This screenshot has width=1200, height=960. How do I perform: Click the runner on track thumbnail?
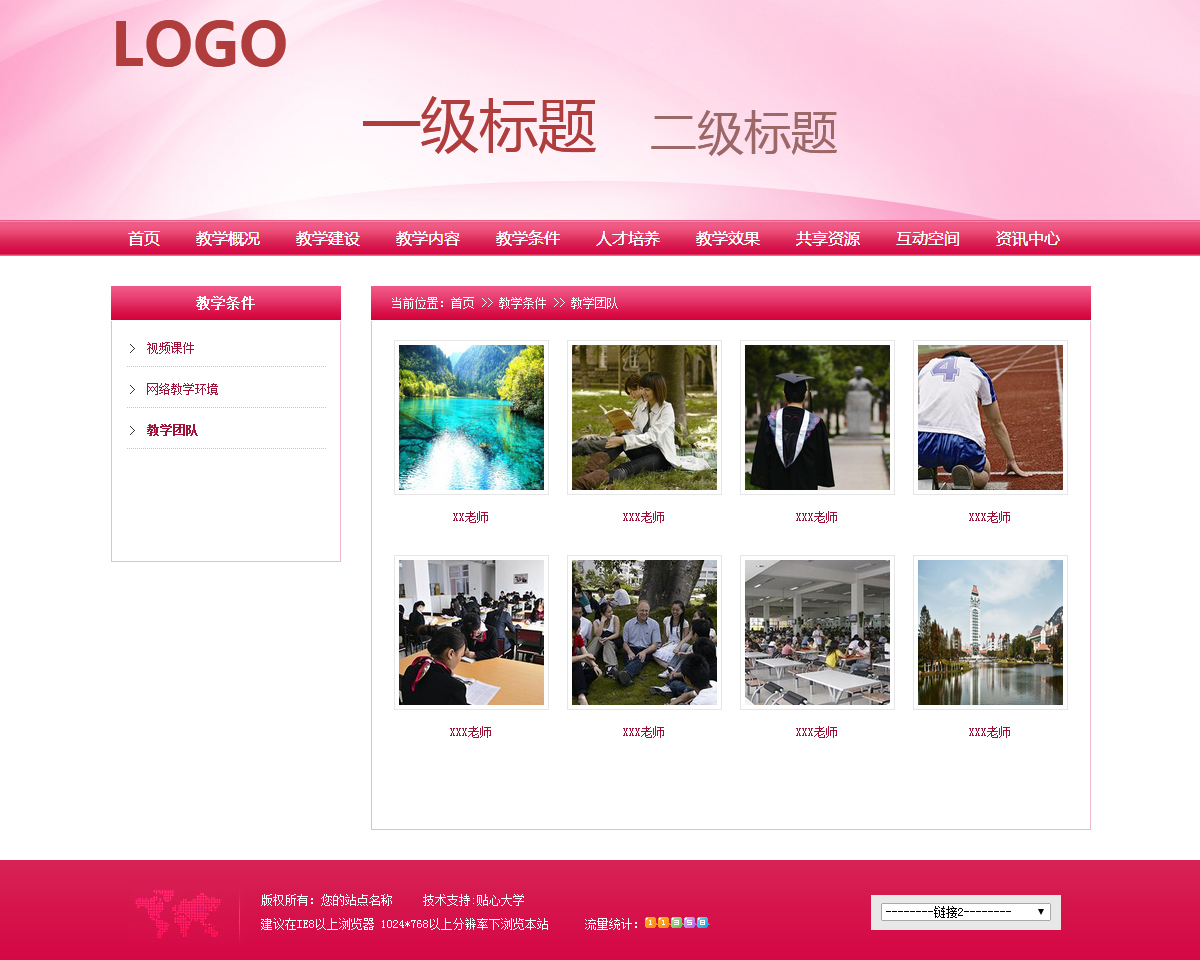tap(990, 417)
